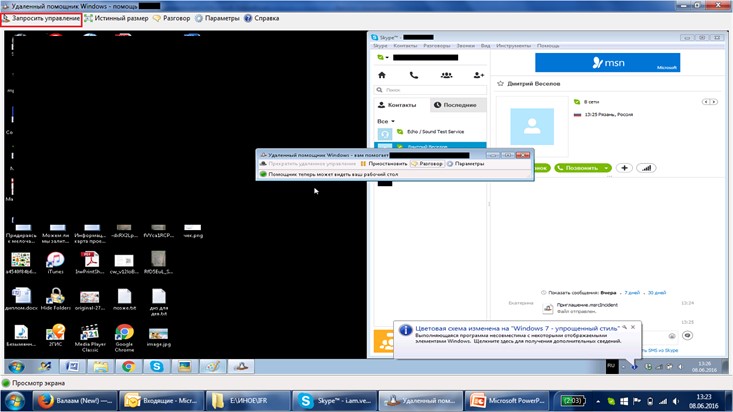The height and width of the screenshot is (412, 733).
Task: Select диплом.docx file on desktop
Action: tap(21, 299)
